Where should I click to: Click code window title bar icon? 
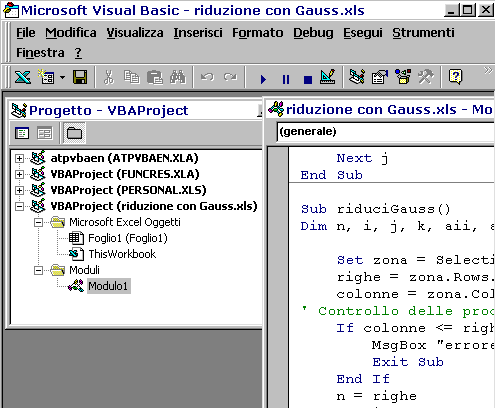[276, 109]
